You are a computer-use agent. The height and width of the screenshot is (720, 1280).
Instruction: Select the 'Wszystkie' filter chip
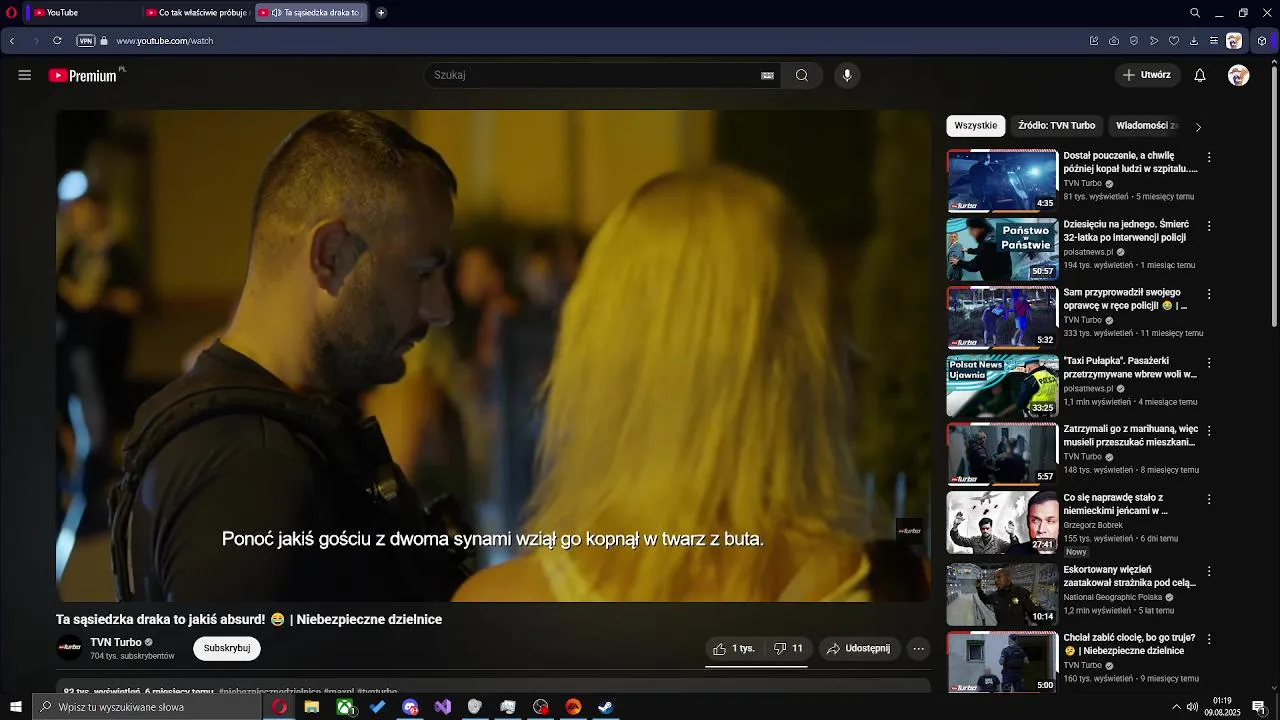tap(976, 126)
